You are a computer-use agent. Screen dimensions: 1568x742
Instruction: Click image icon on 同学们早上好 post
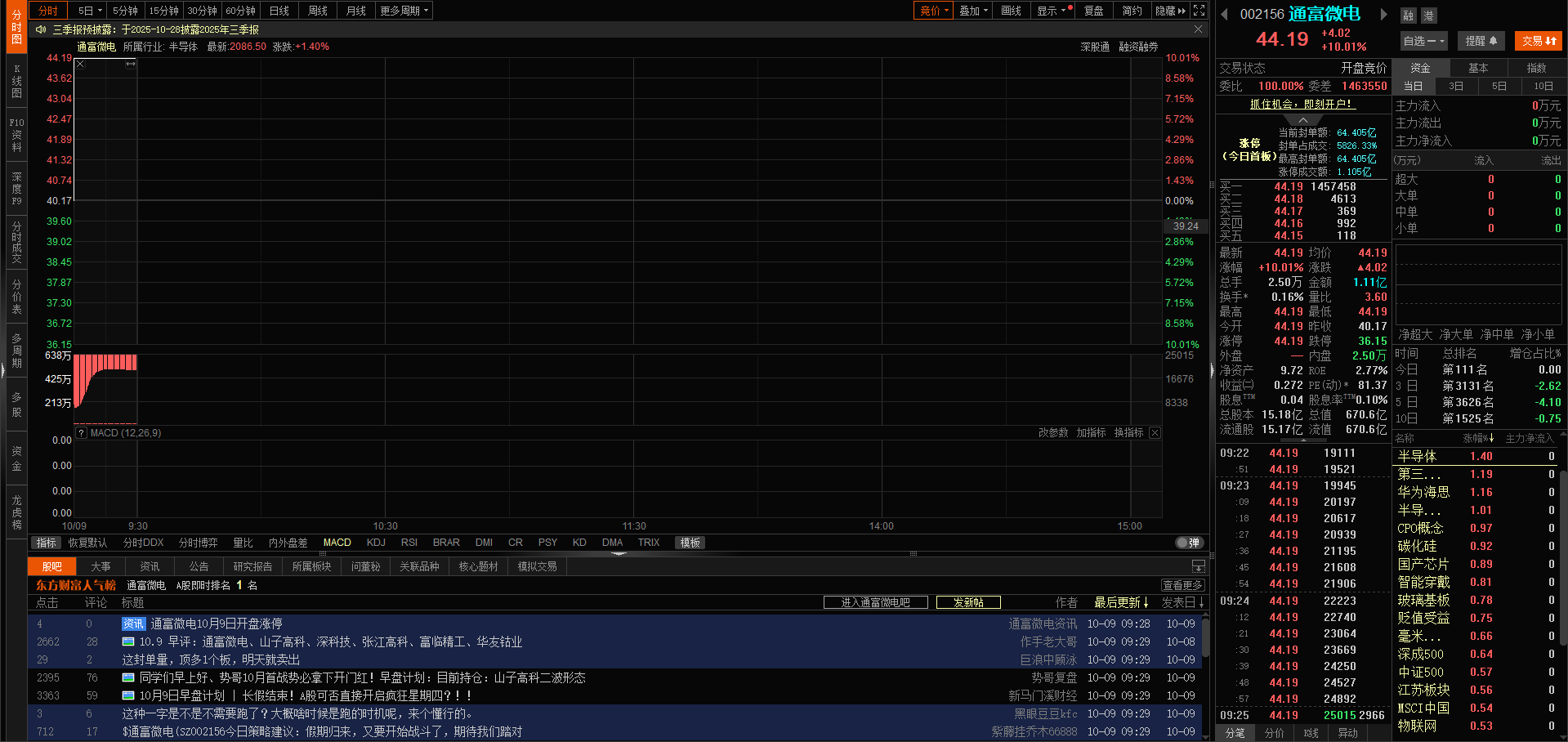tap(128, 677)
